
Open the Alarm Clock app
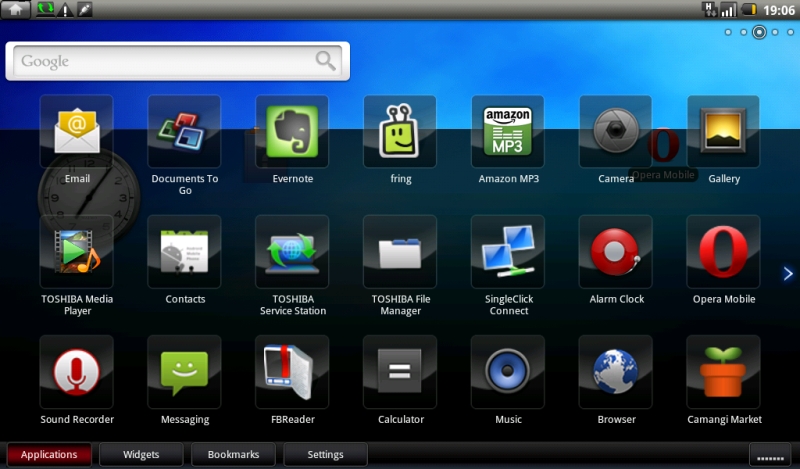615,252
